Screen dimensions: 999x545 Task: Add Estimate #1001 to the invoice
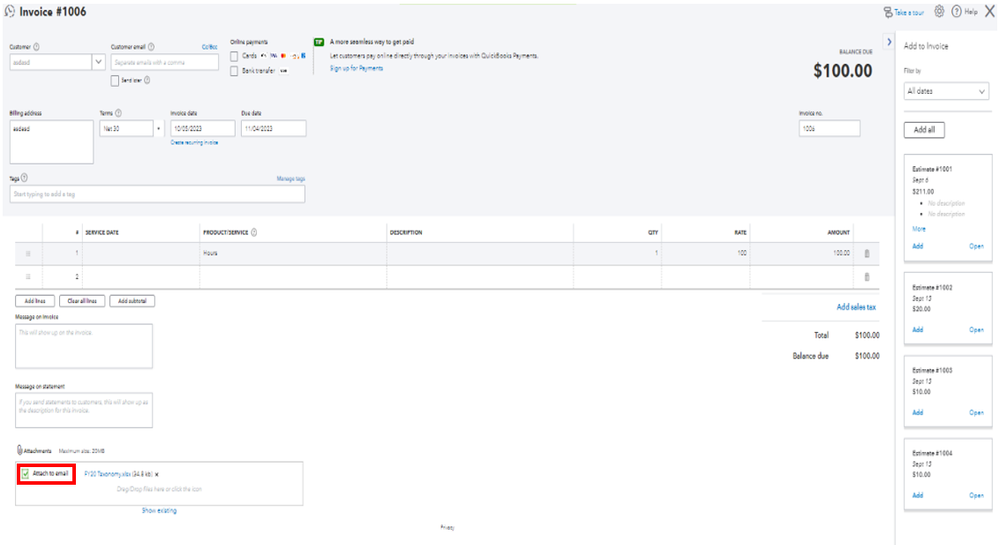coord(917,246)
